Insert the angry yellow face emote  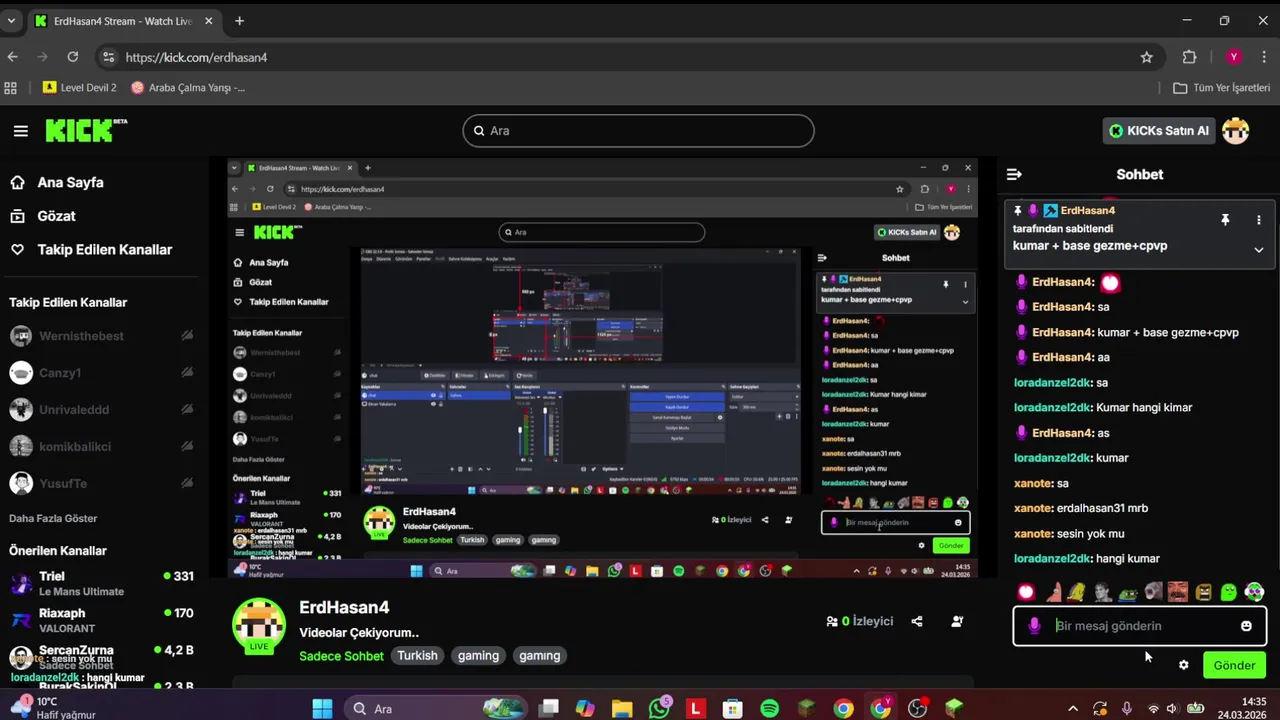tap(1204, 592)
